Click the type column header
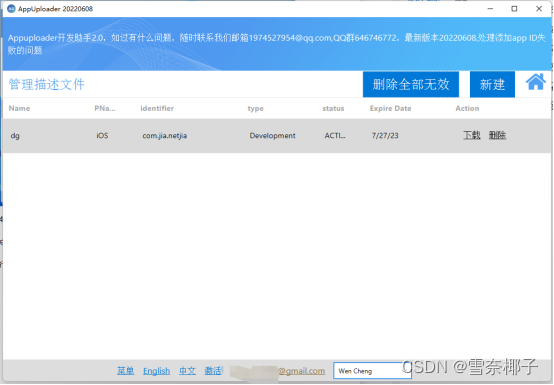The width and height of the screenshot is (554, 385). click(x=255, y=108)
